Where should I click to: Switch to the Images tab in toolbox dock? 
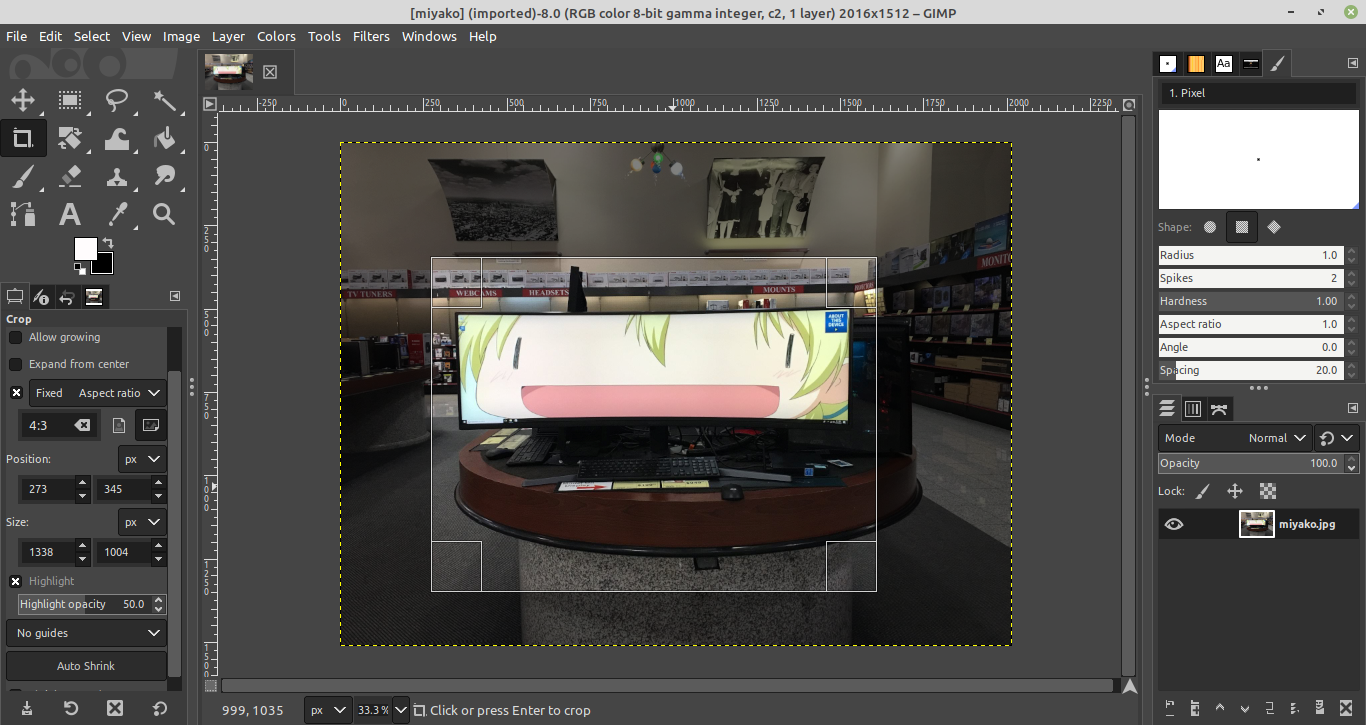[x=94, y=296]
